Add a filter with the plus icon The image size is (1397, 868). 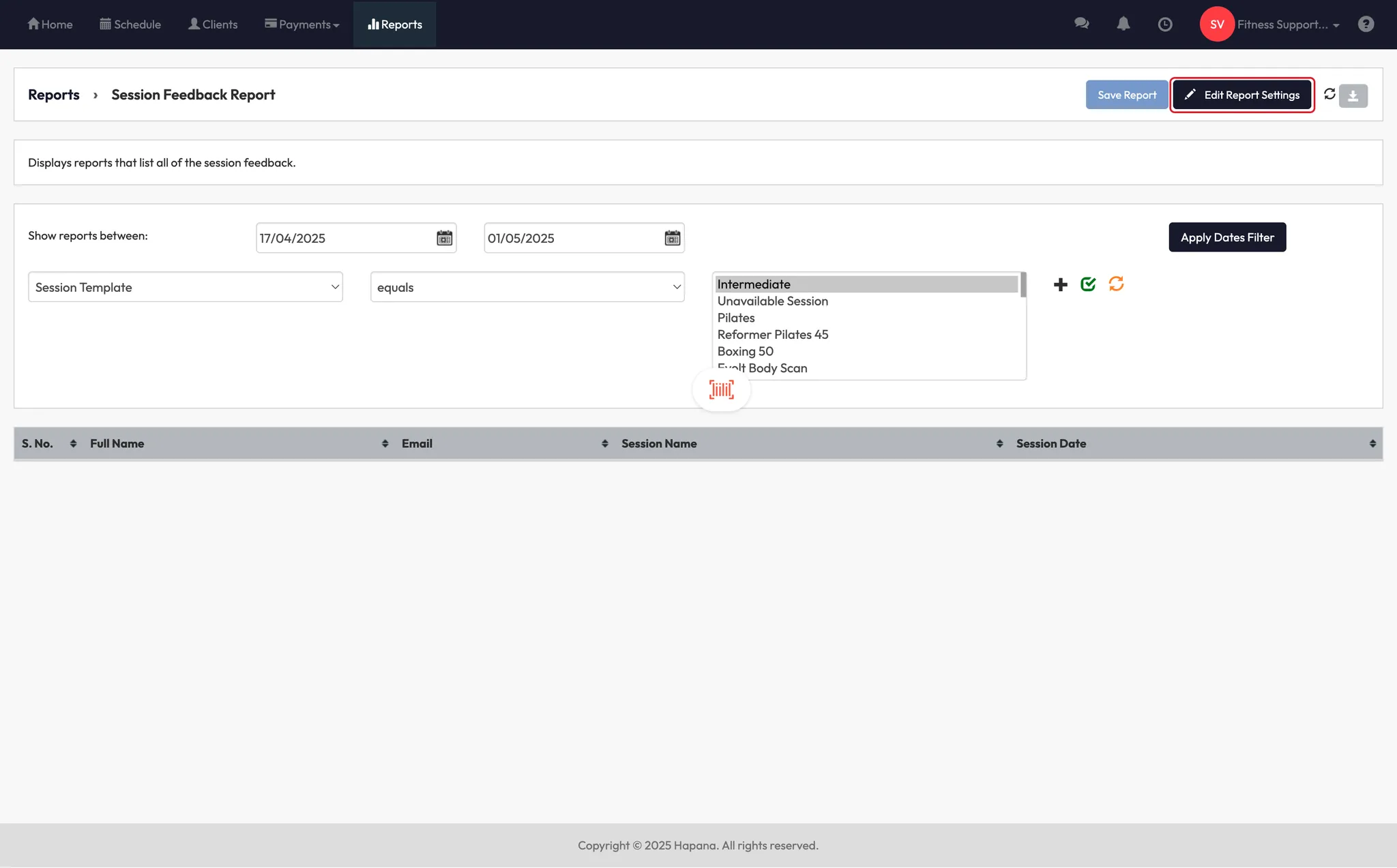[1060, 284]
